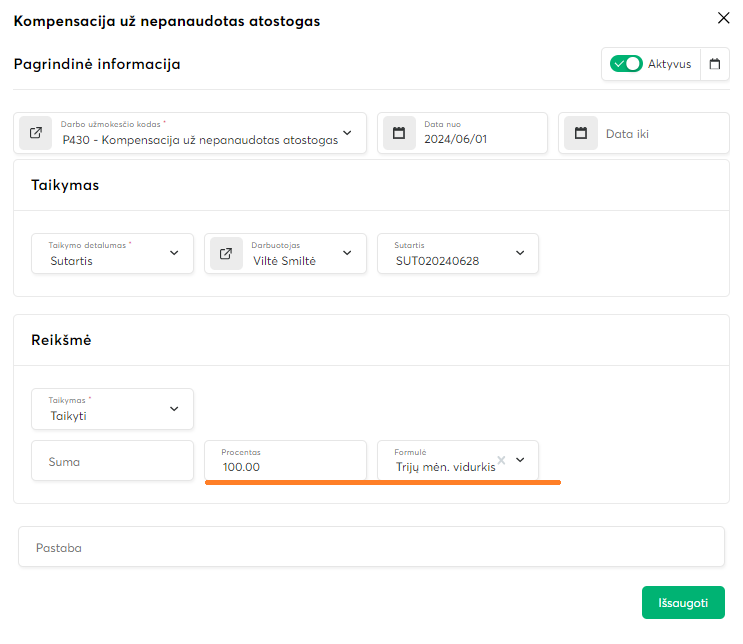The width and height of the screenshot is (743, 644).
Task: Click calendar icon in Data nuo field
Action: click(399, 133)
